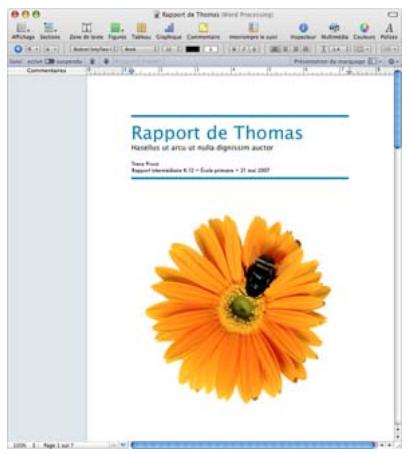407x454 pixels.
Task: Insert a Graphique chart
Action: click(169, 31)
